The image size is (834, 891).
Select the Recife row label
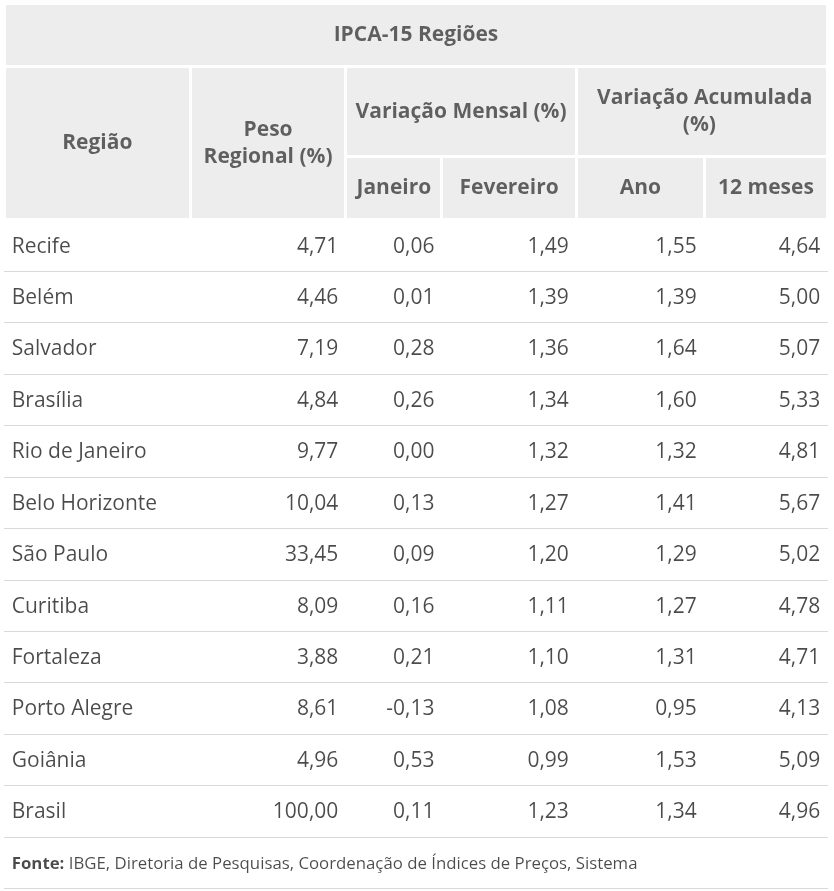click(x=41, y=246)
